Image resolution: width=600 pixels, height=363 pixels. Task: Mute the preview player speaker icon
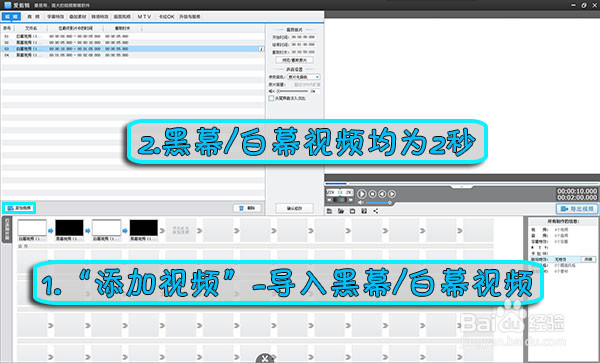pos(361,203)
